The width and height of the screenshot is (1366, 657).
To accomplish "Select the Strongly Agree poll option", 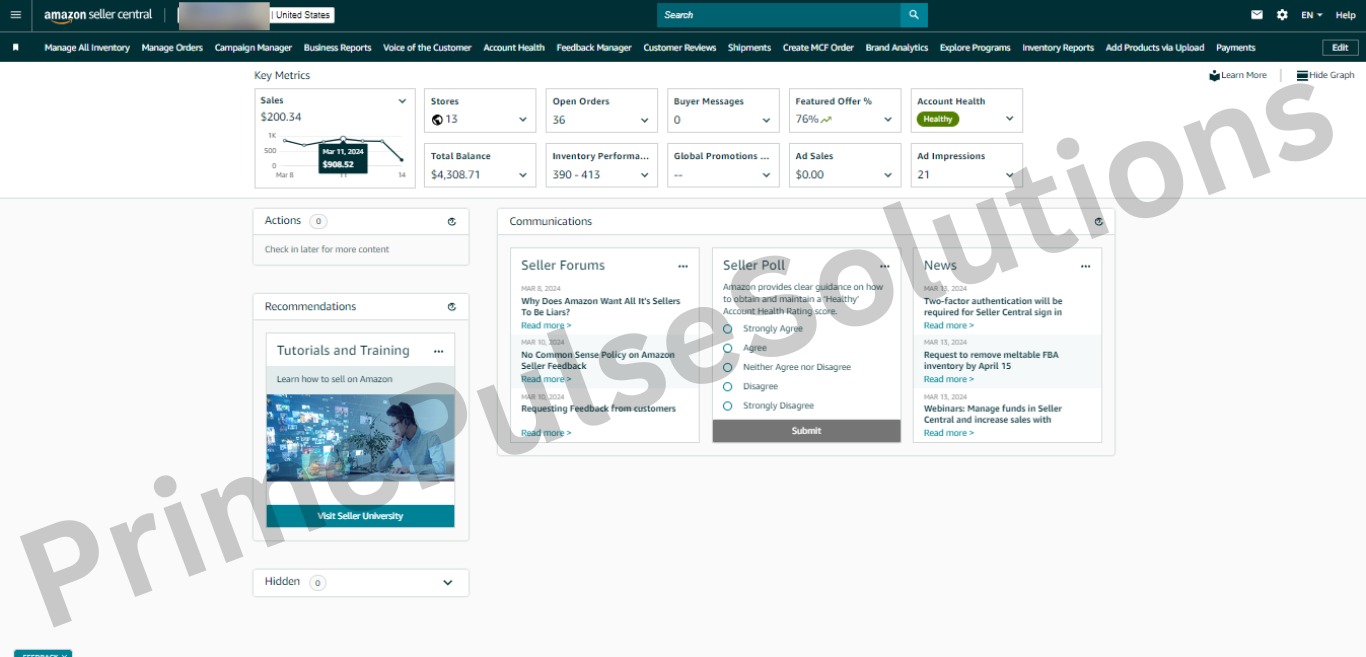I will (x=728, y=329).
